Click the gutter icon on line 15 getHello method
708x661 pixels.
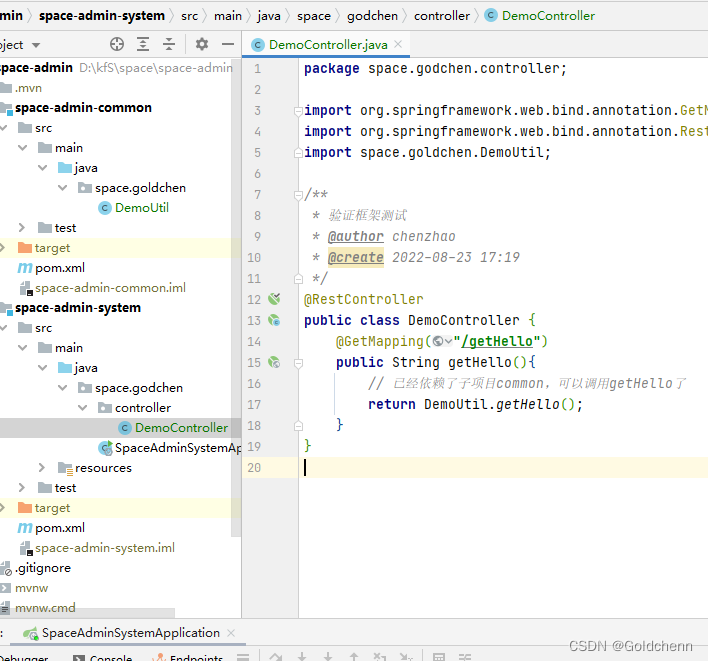[x=274, y=362]
